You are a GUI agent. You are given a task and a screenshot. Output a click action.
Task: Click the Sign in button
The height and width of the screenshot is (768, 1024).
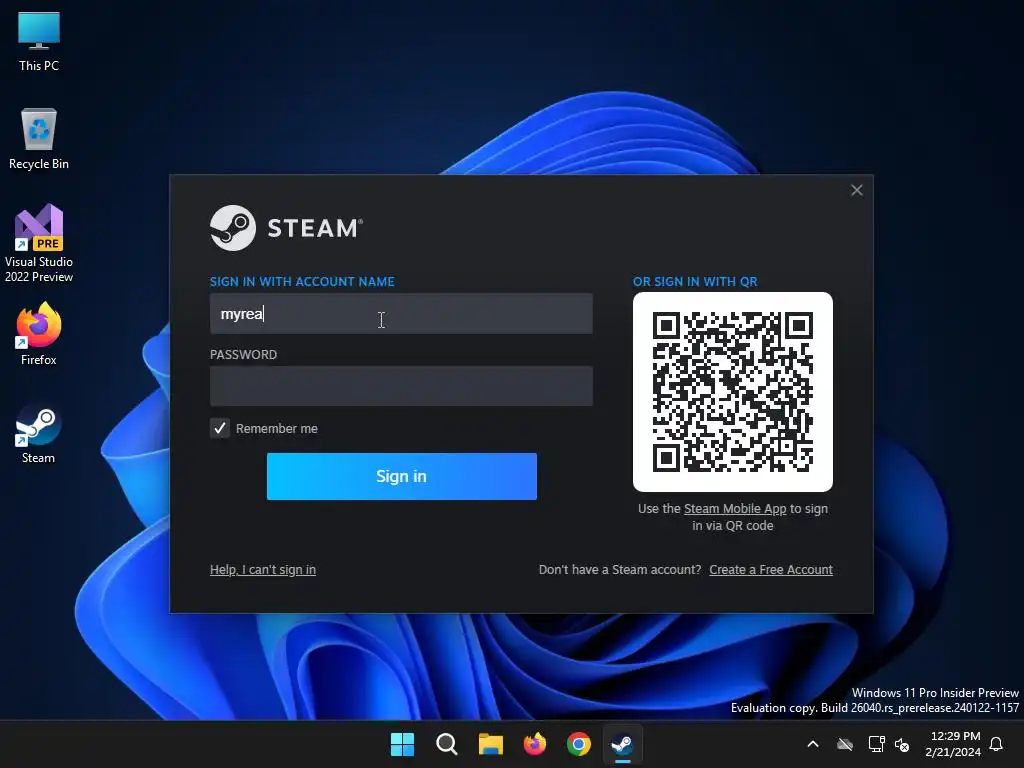coord(402,476)
